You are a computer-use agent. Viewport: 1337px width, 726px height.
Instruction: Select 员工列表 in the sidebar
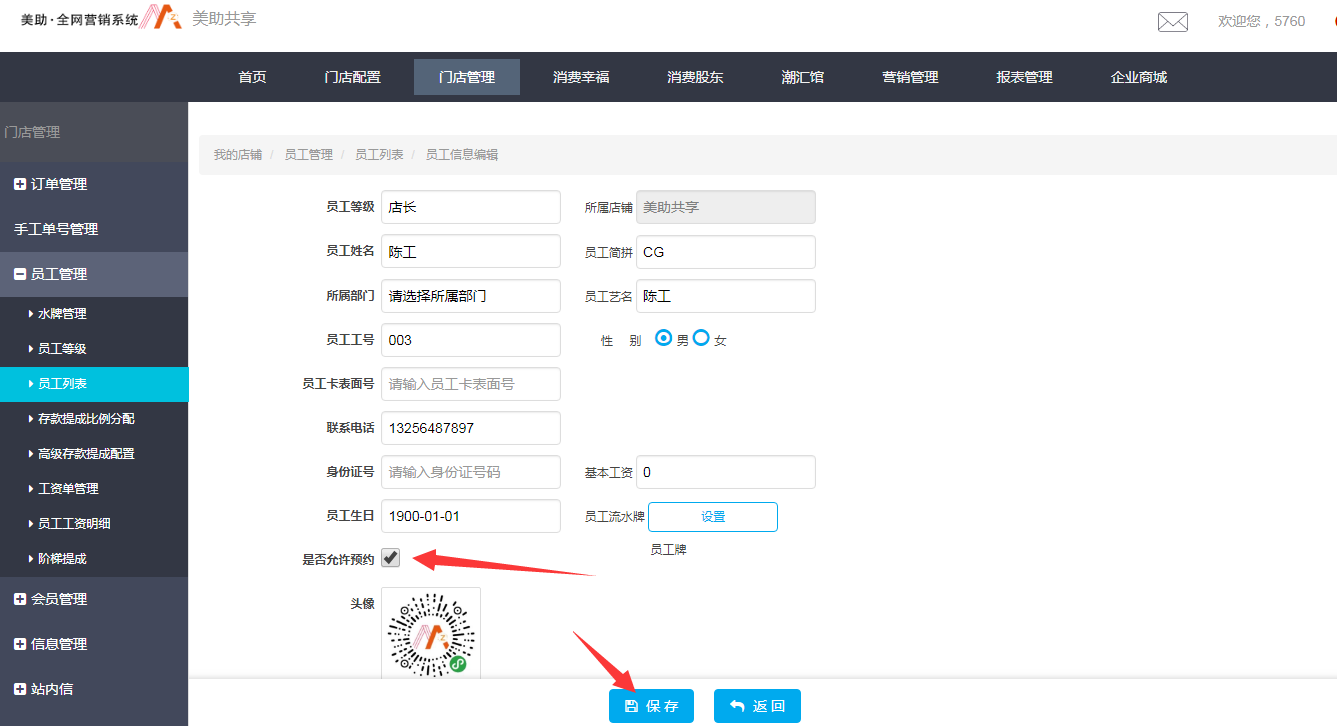click(x=94, y=384)
